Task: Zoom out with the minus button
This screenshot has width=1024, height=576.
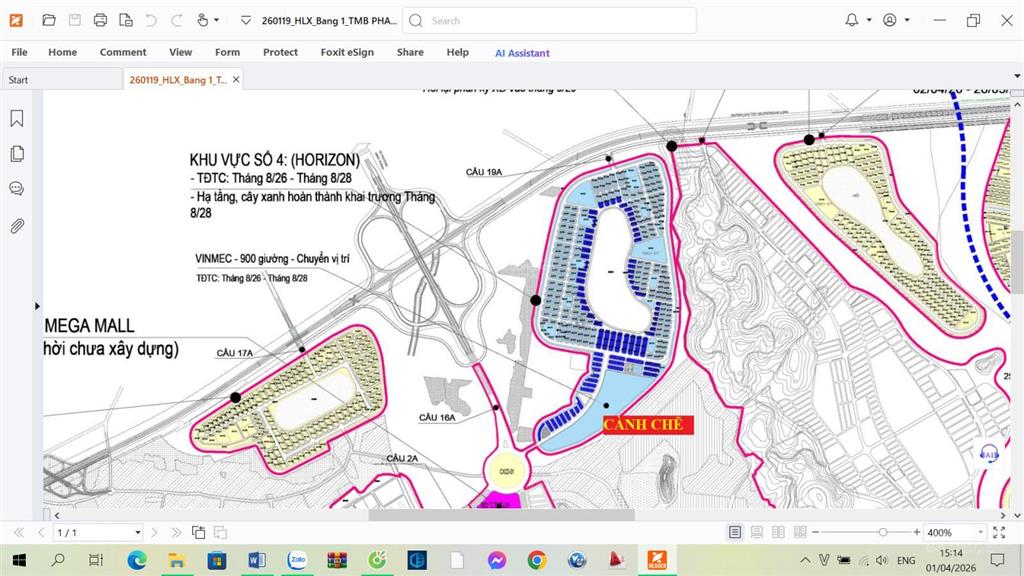Action: click(815, 532)
